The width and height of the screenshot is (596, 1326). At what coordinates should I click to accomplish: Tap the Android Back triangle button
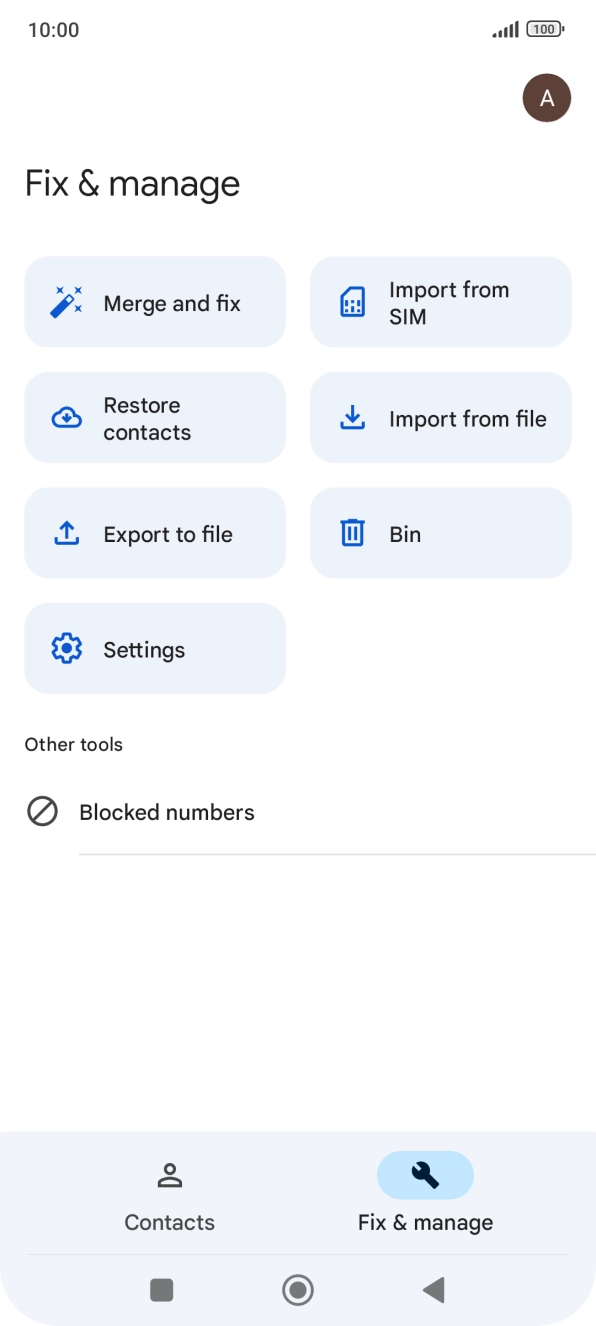433,1290
